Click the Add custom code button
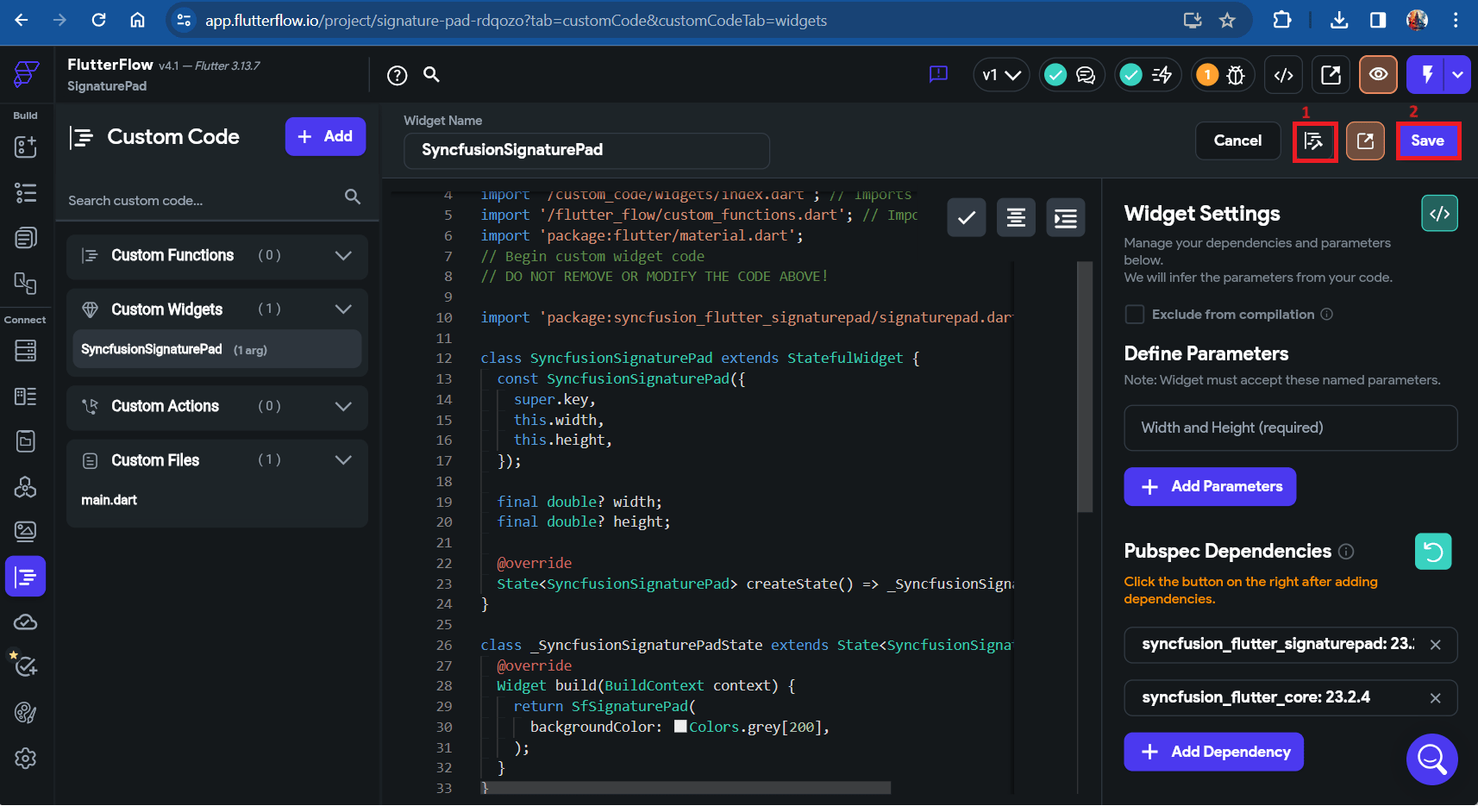This screenshot has height=812, width=1478. (x=325, y=137)
